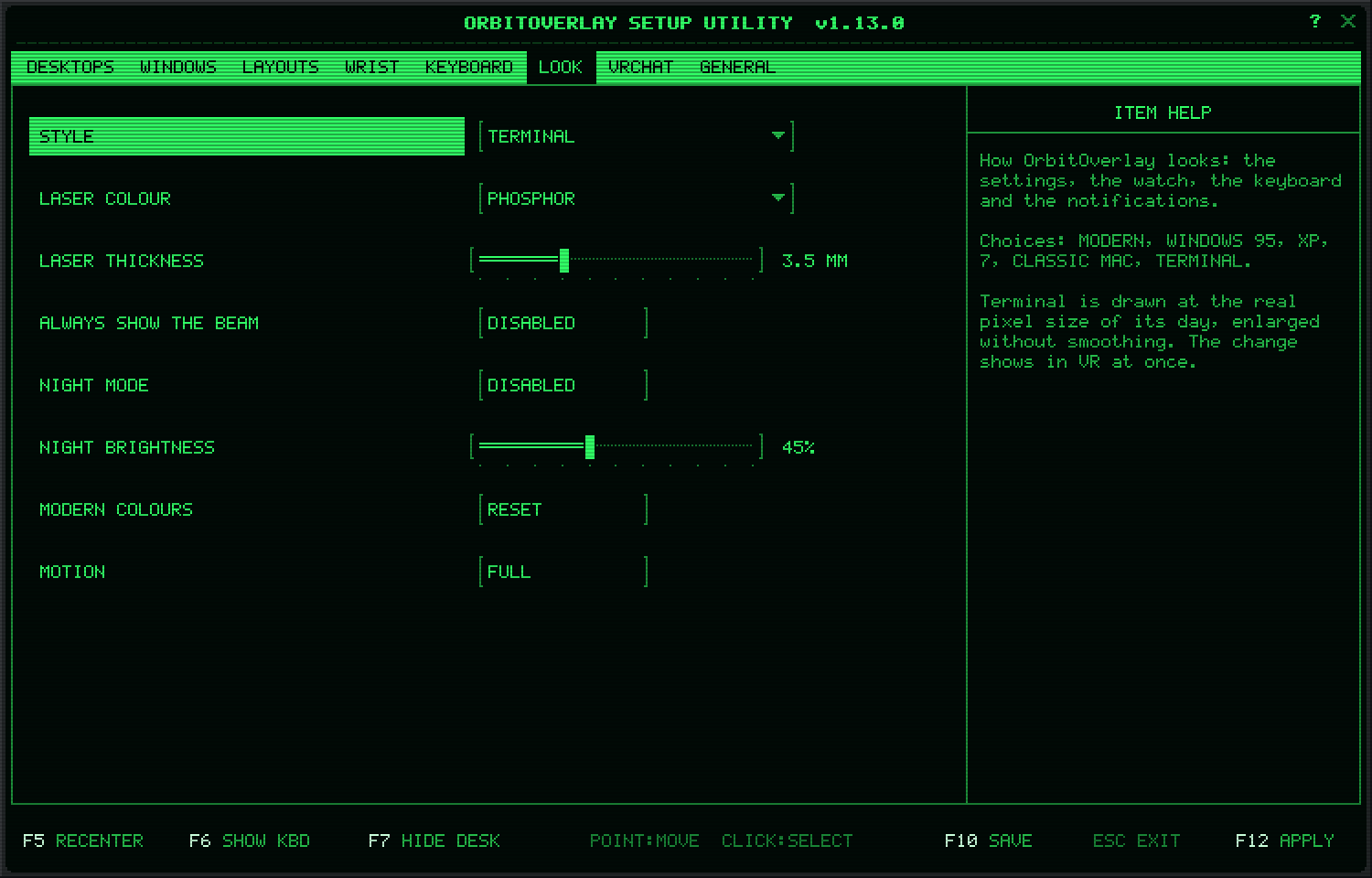This screenshot has height=878, width=1372.
Task: Select the Laser Colour row label
Action: point(105,198)
